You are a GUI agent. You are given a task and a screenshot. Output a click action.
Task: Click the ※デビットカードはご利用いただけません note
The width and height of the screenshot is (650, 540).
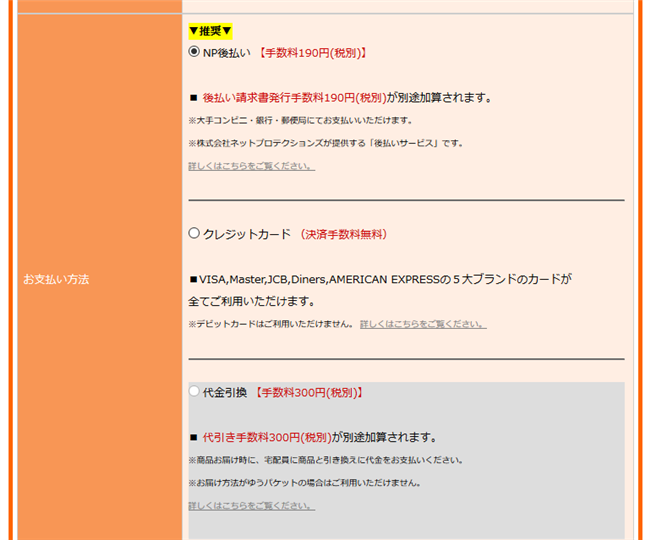pyautogui.click(x=270, y=324)
